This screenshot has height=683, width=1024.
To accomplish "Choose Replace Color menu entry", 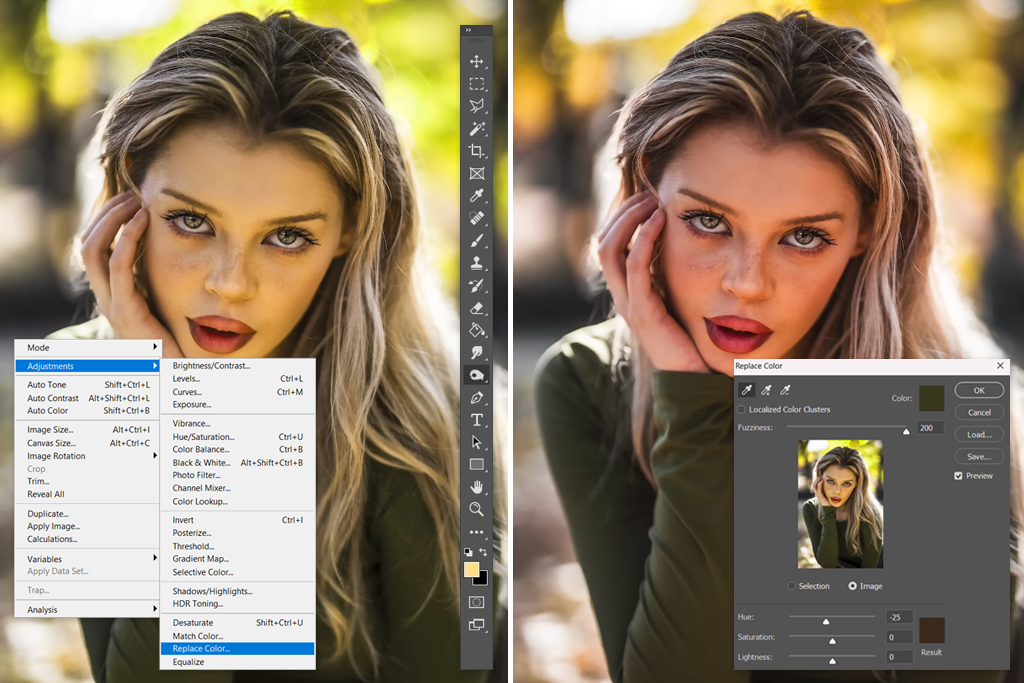I will click(x=238, y=648).
